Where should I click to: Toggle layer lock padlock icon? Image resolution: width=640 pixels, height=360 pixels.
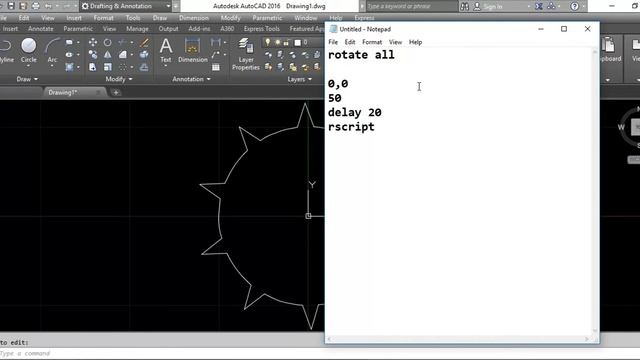pos(287,42)
